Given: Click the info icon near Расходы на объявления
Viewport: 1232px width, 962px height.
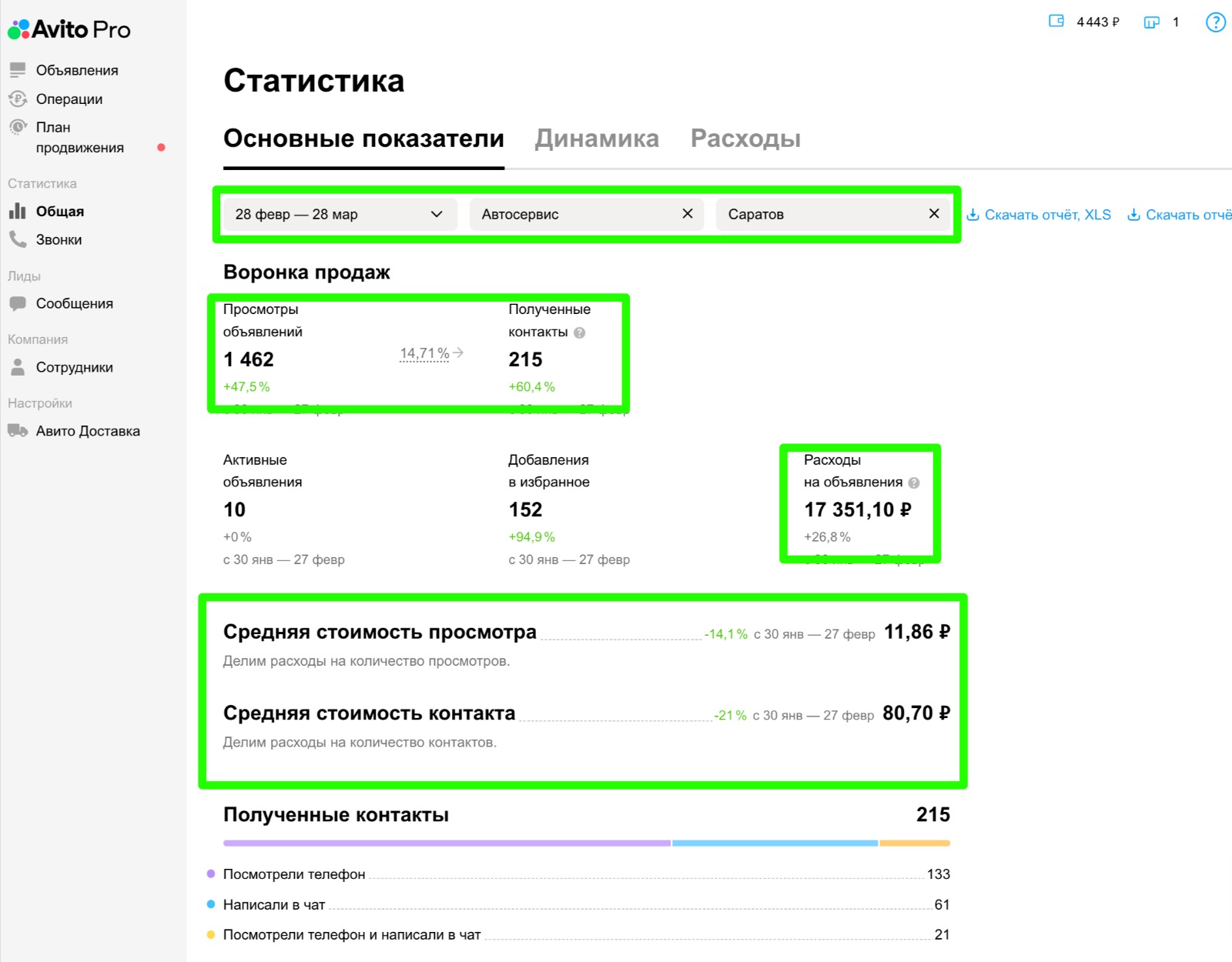Looking at the screenshot, I should [x=914, y=483].
